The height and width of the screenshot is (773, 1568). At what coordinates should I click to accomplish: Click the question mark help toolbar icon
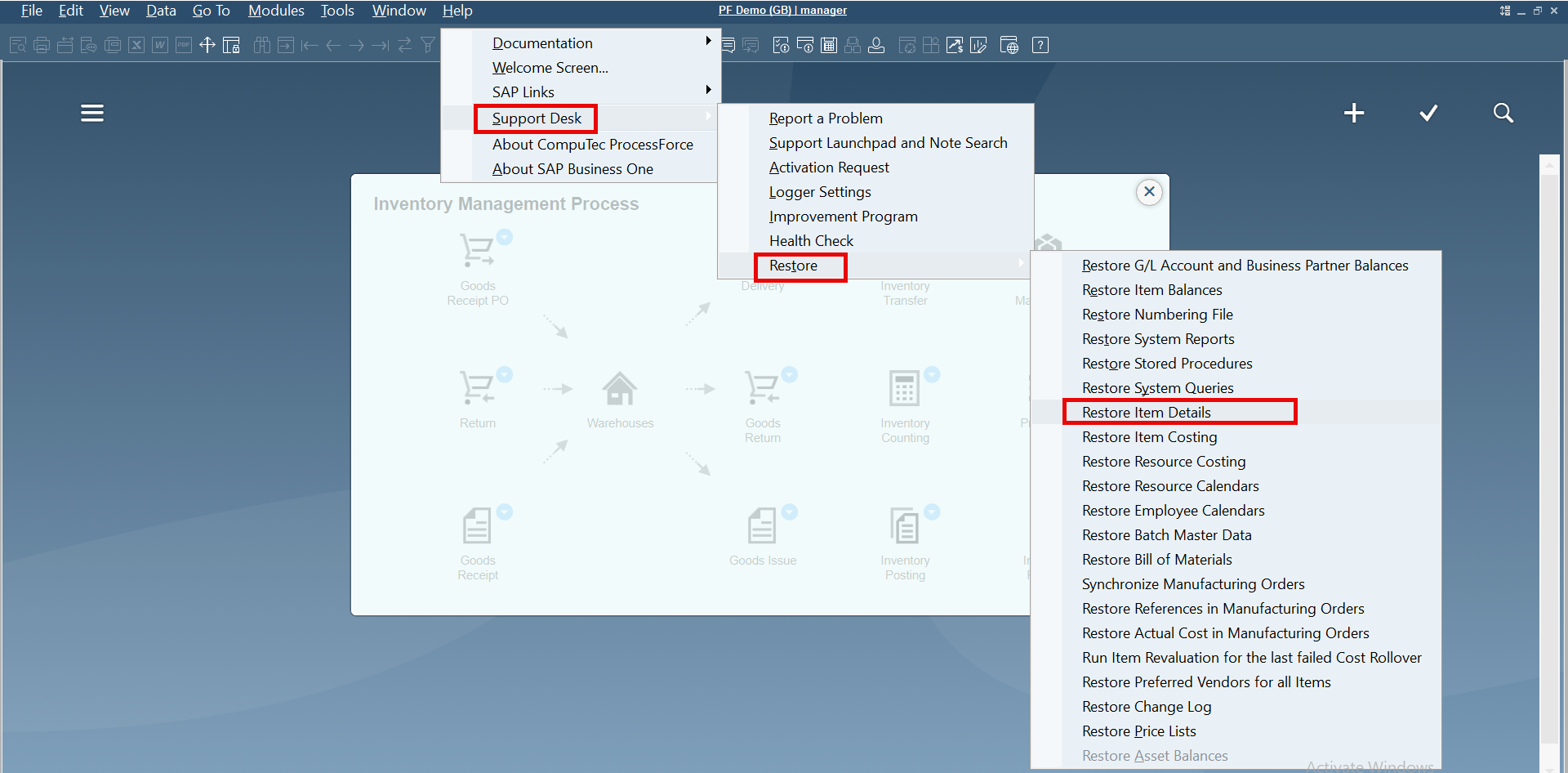(1040, 45)
